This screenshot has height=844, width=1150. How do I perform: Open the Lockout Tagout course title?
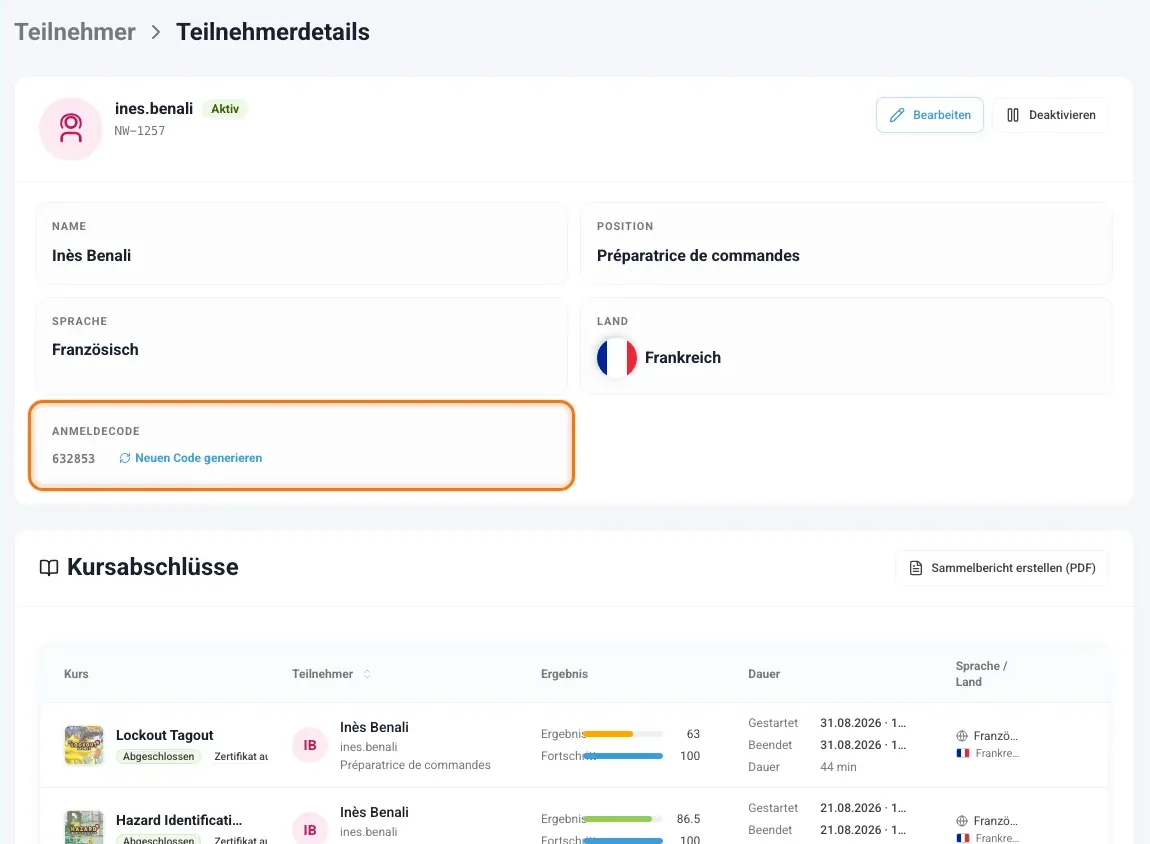164,735
